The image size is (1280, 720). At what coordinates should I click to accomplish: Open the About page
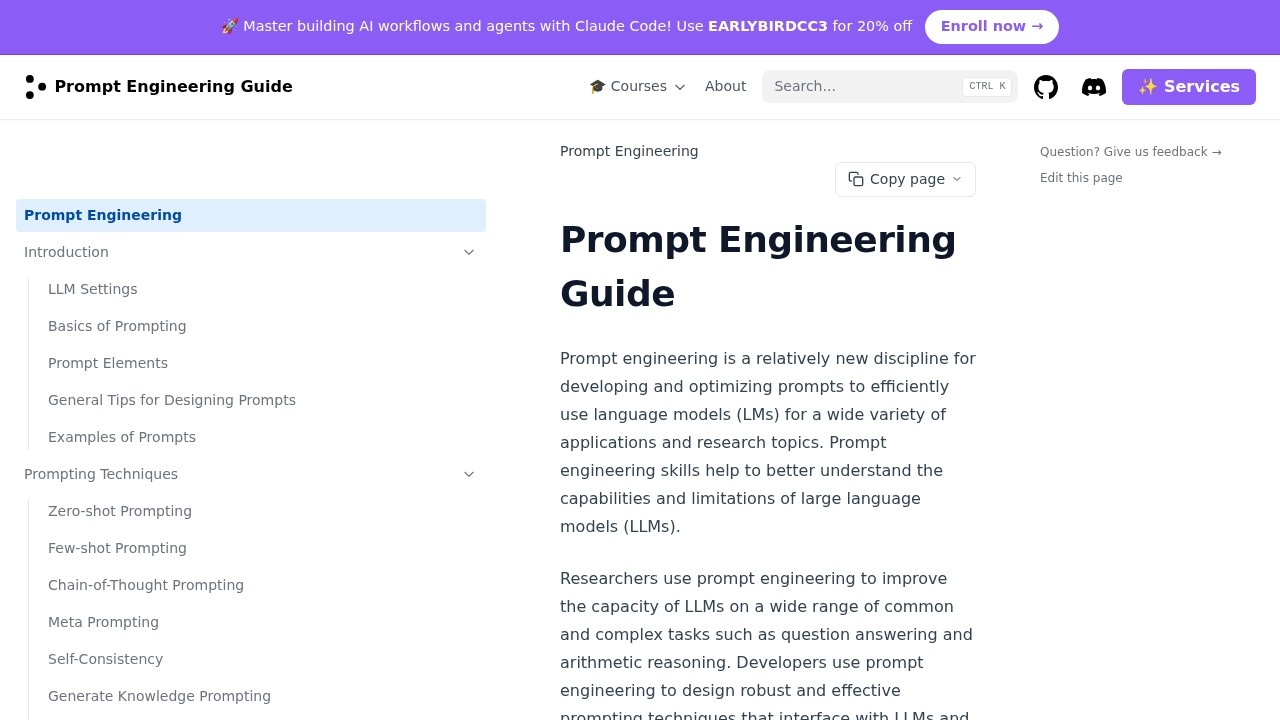tap(725, 86)
